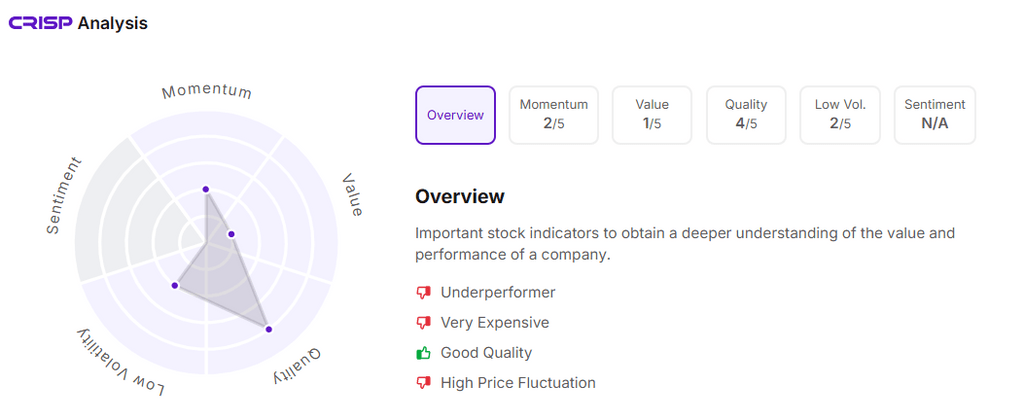Open the Momentum 2/5 tab
The height and width of the screenshot is (417, 1024).
point(553,115)
